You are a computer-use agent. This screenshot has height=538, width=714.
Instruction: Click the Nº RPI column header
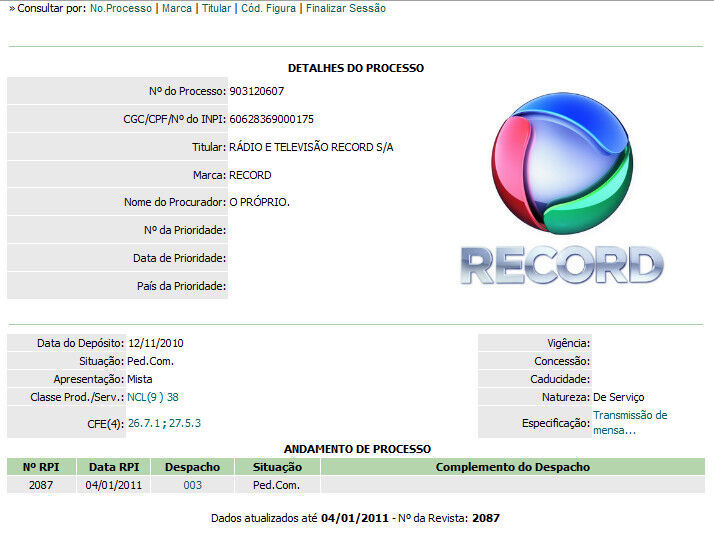pos(41,467)
